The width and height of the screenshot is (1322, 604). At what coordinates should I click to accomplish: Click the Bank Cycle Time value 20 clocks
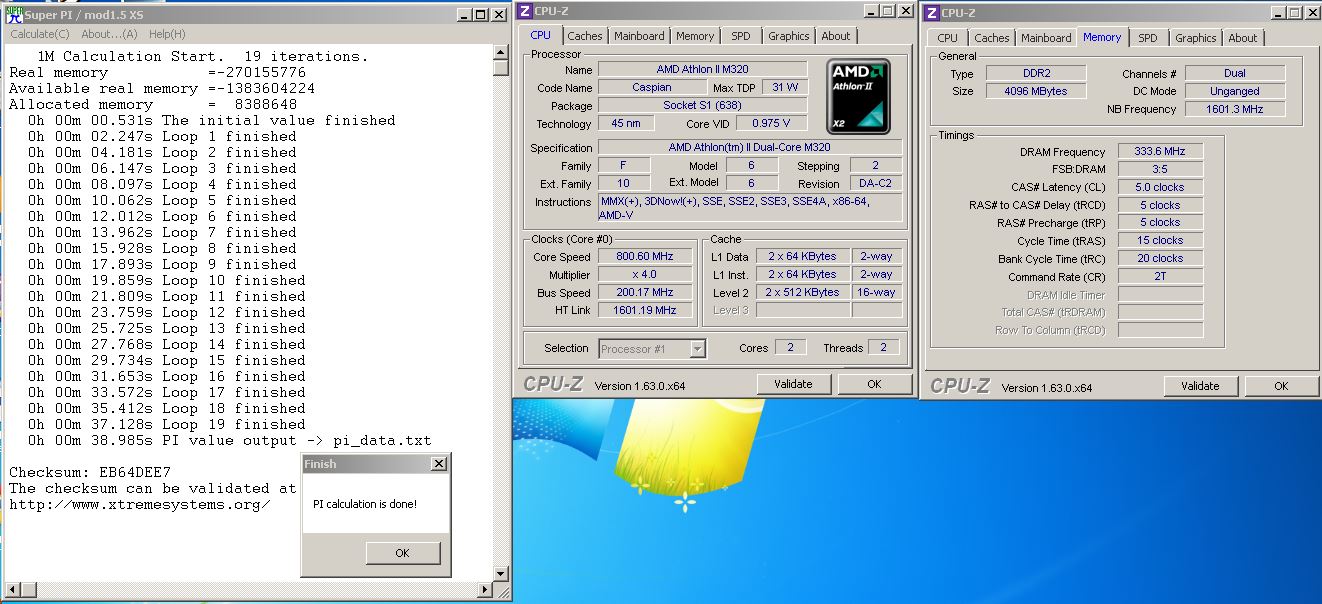pos(1160,258)
